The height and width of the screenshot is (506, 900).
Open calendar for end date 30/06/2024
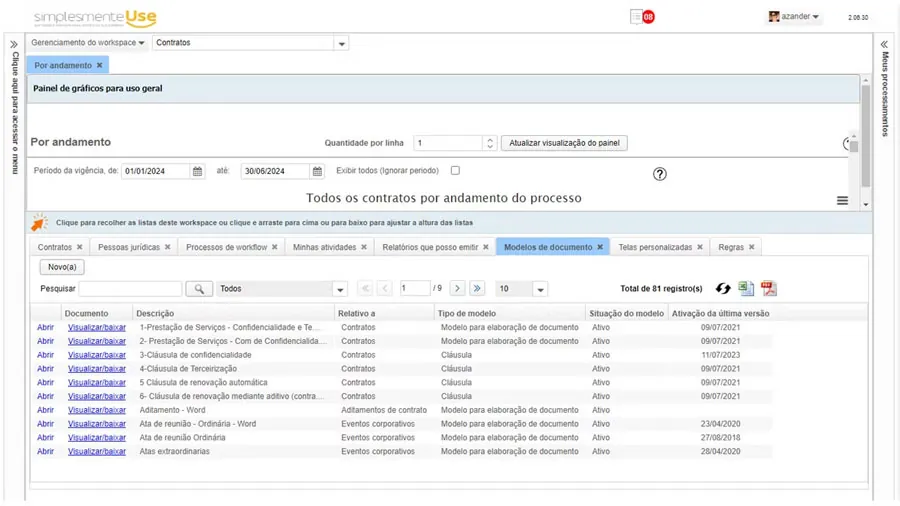[317, 171]
